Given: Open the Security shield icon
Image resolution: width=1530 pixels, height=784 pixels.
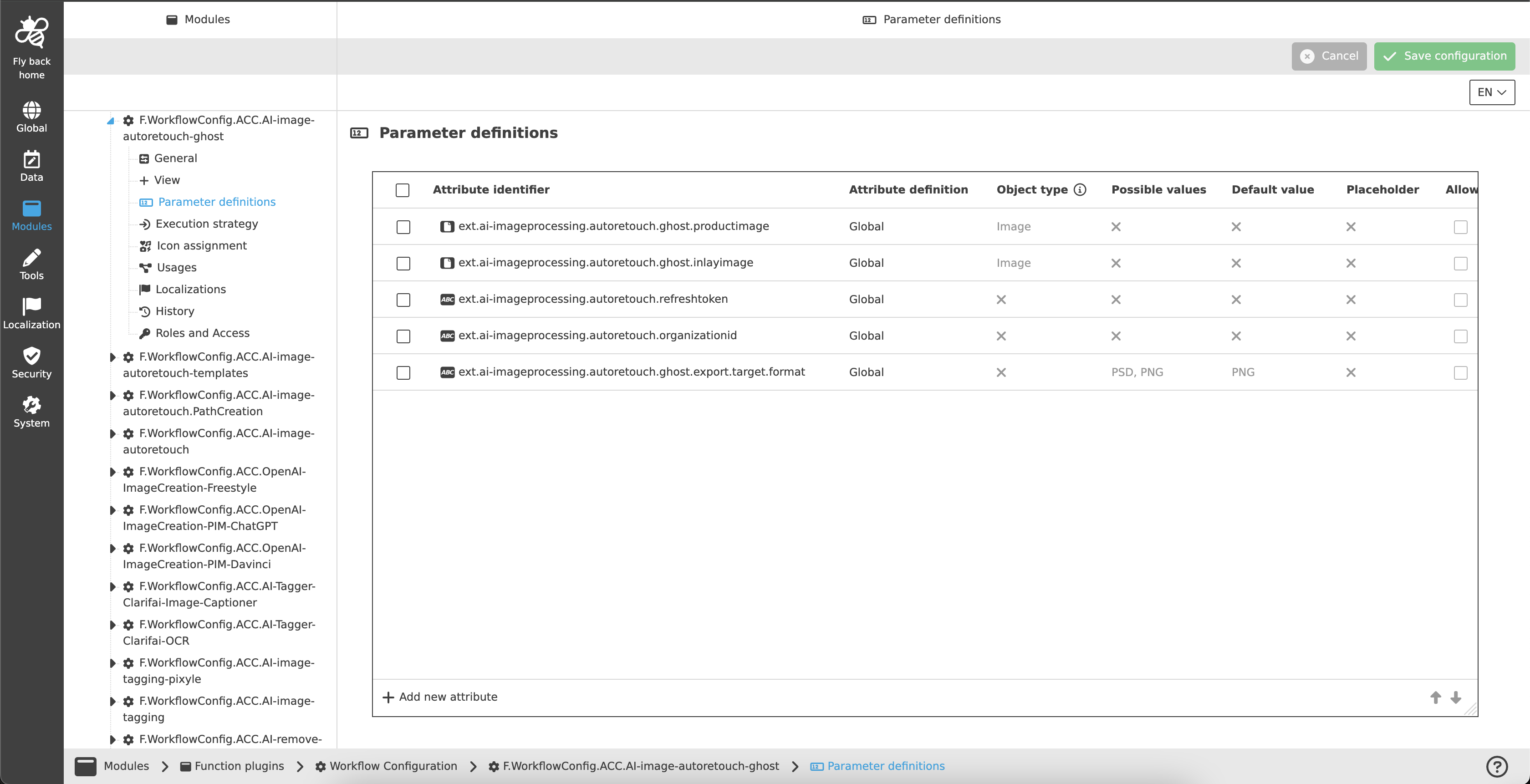Looking at the screenshot, I should coord(31,356).
